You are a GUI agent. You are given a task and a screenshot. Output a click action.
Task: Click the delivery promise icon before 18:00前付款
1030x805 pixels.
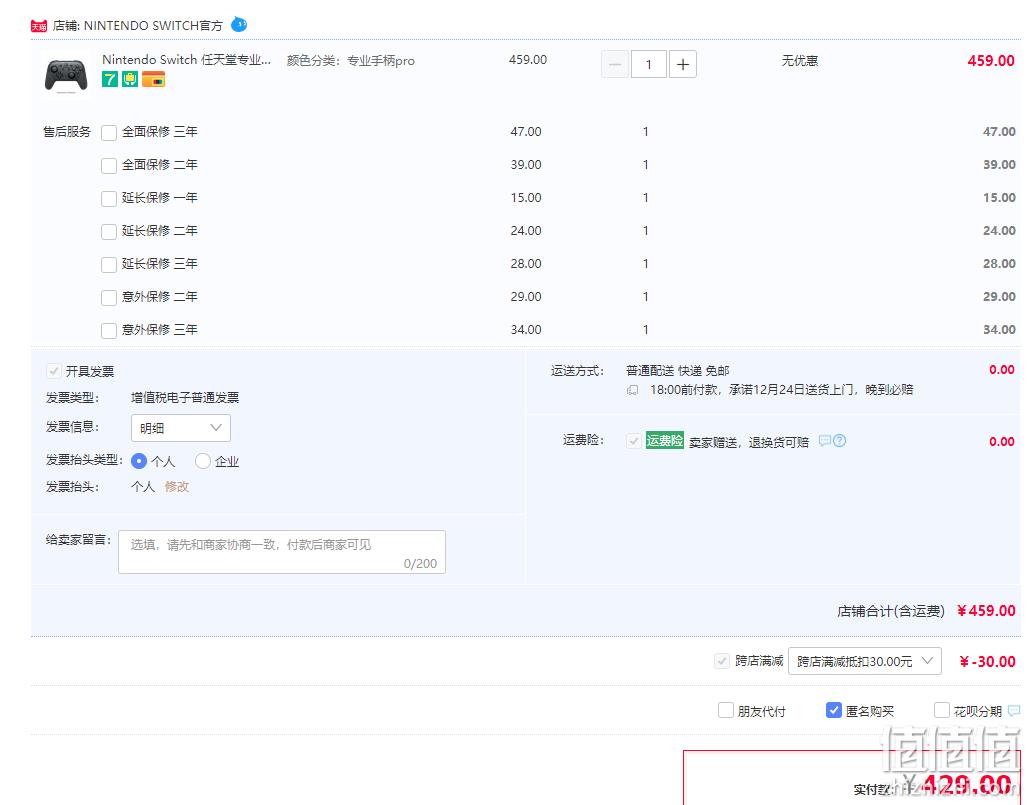tap(633, 390)
